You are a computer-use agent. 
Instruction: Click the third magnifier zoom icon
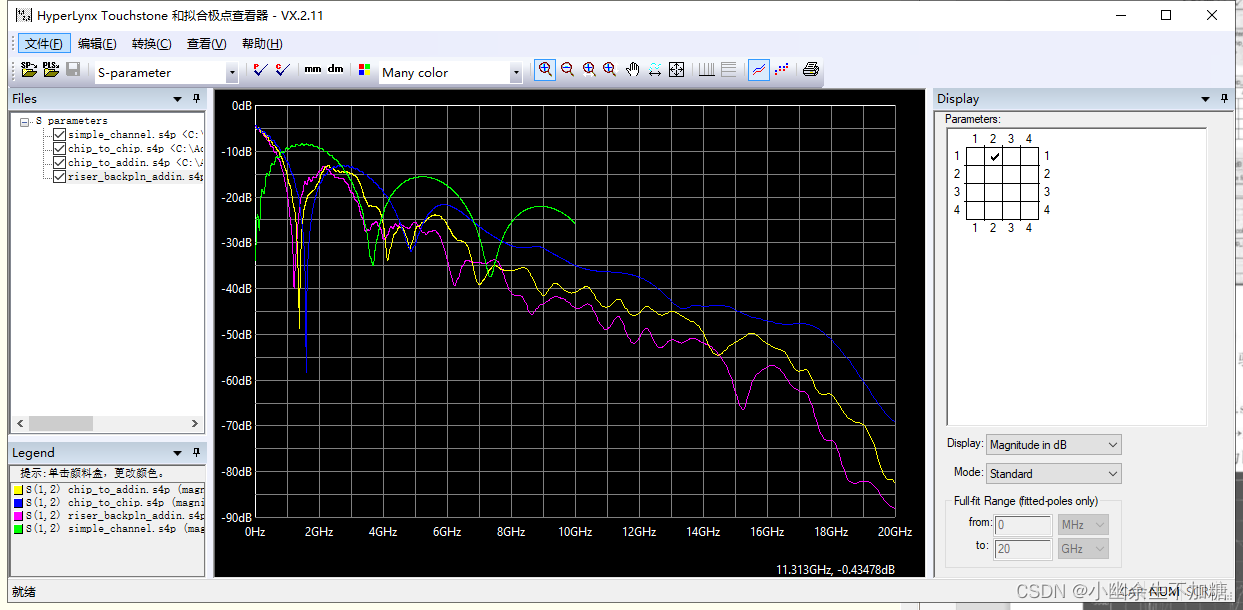pyautogui.click(x=589, y=70)
